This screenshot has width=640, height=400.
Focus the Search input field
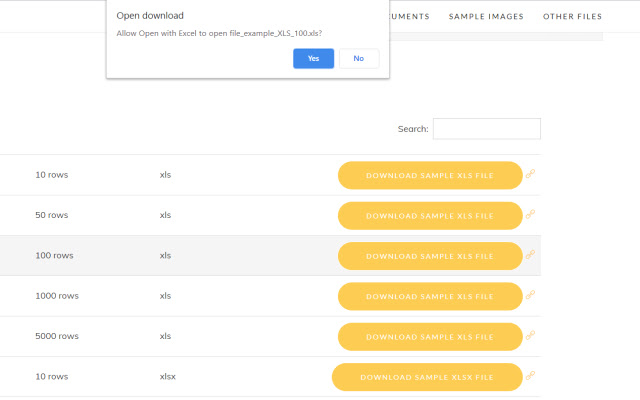(486, 129)
